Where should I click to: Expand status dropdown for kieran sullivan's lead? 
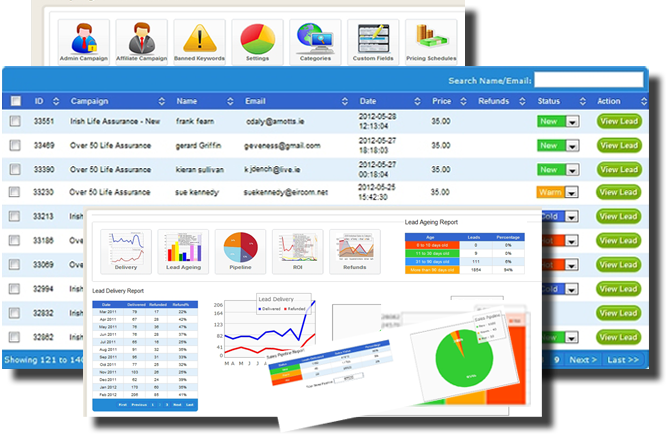pos(573,169)
